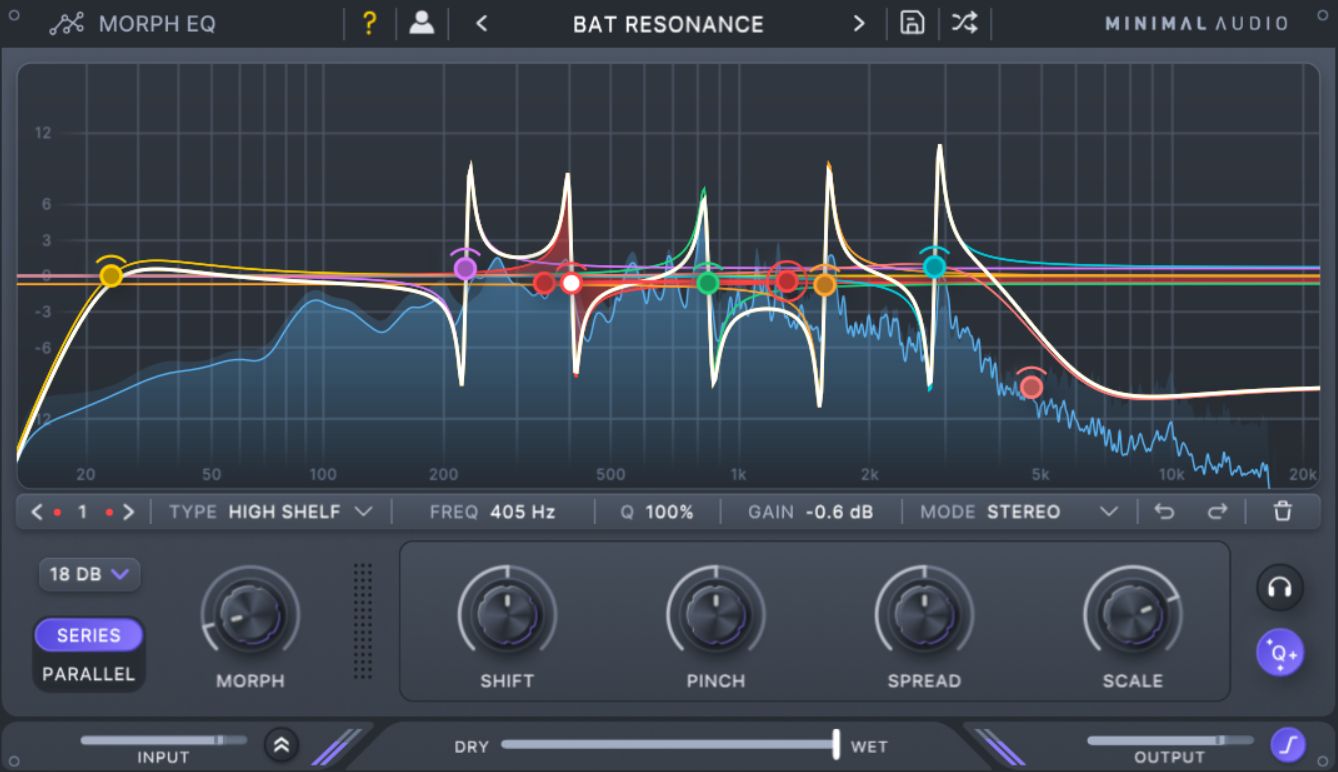Edit the Q 100% value
This screenshot has height=772, width=1338.
tap(669, 512)
